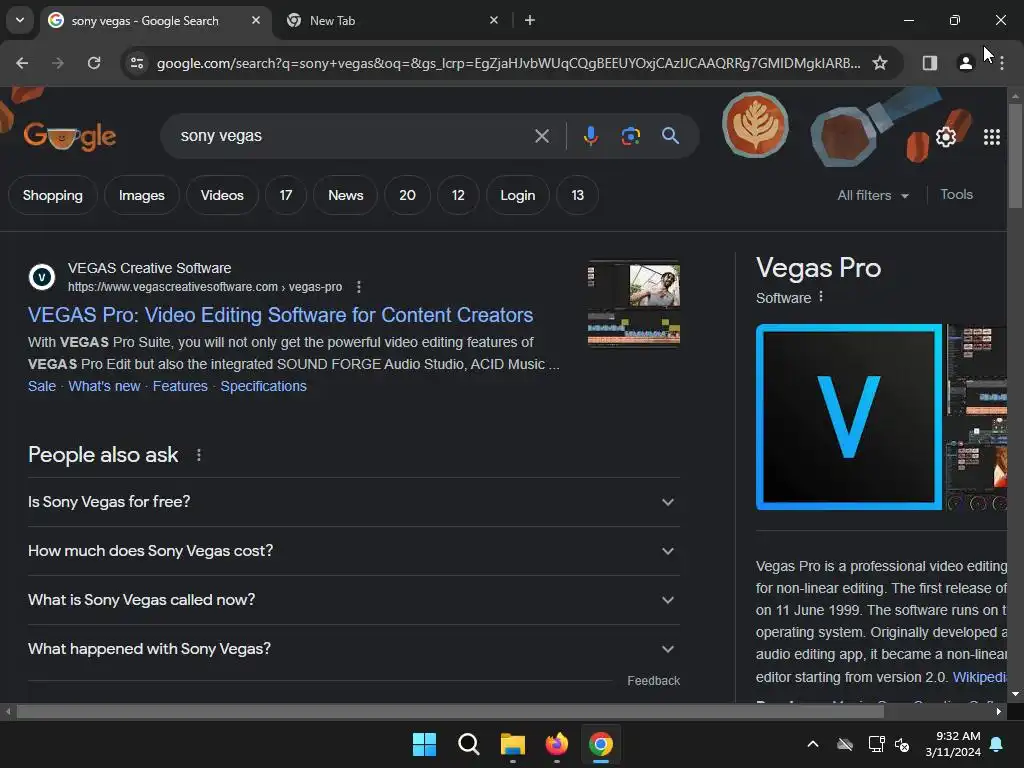Open Google quick settings gear

pyautogui.click(x=946, y=136)
